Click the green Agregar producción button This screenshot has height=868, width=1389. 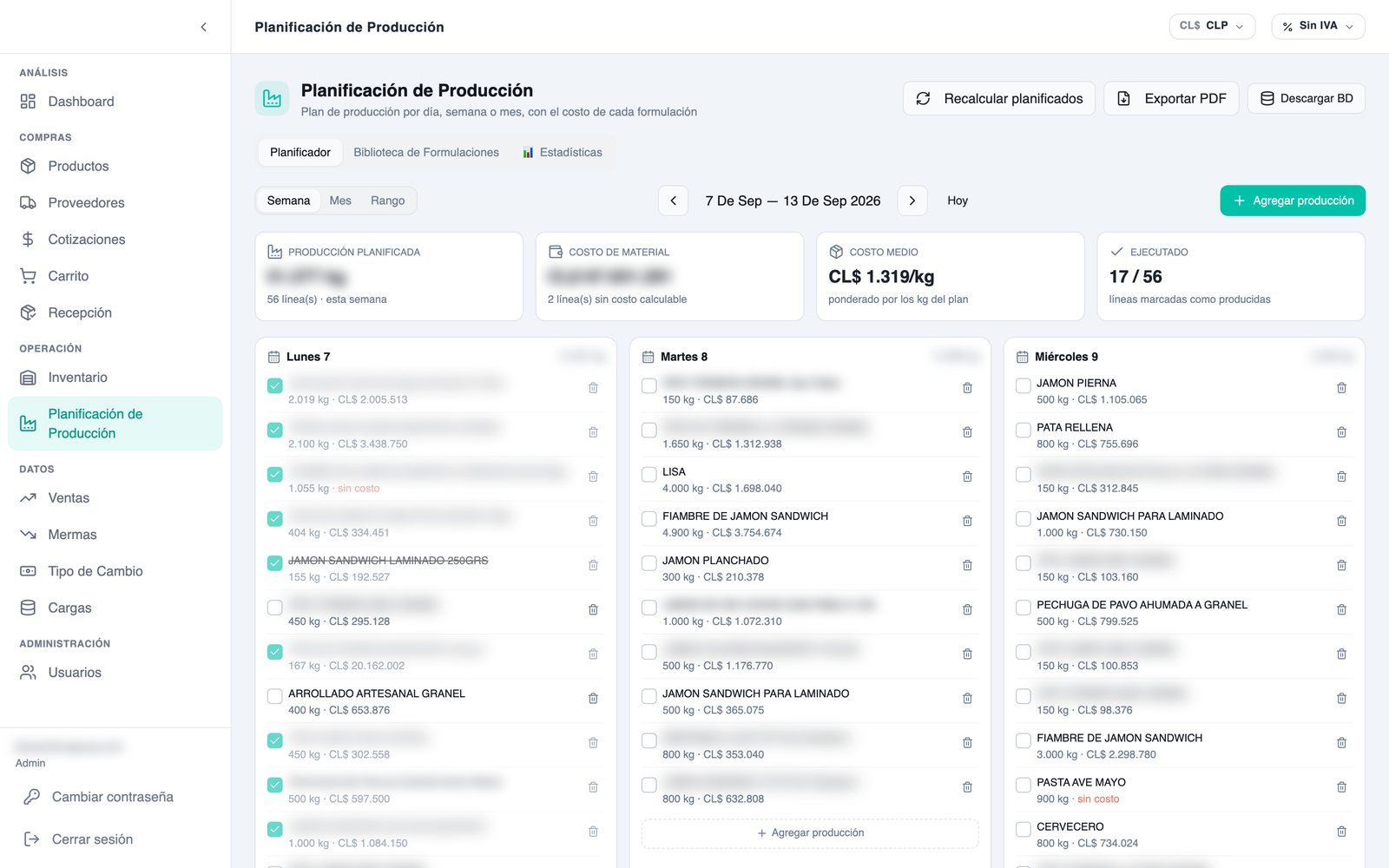[1293, 201]
